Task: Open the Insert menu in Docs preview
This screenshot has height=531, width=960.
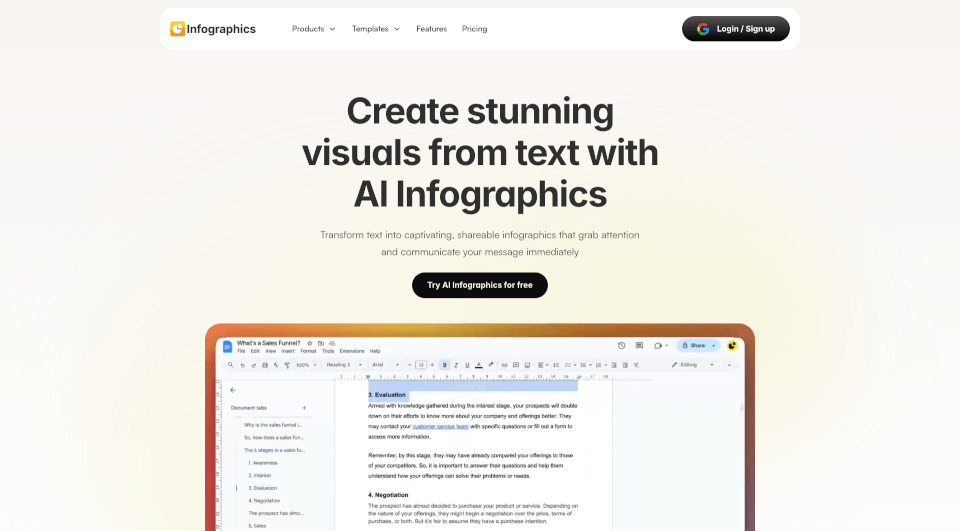Action: pyautogui.click(x=288, y=351)
